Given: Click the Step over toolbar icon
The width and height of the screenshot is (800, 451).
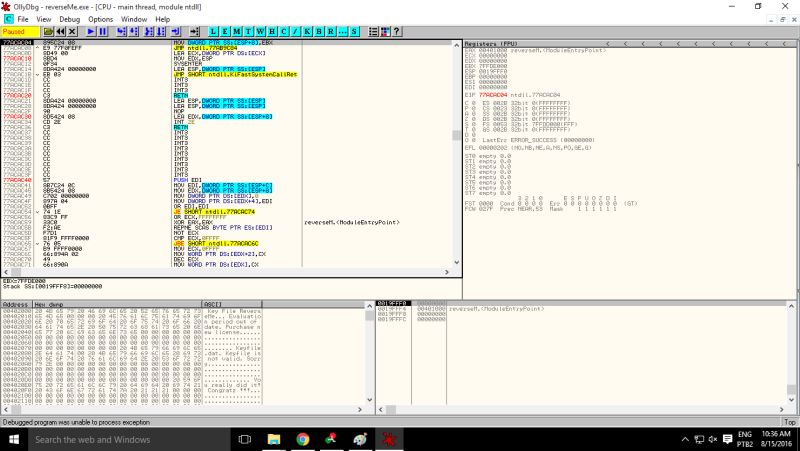Looking at the screenshot, I should click(x=134, y=32).
